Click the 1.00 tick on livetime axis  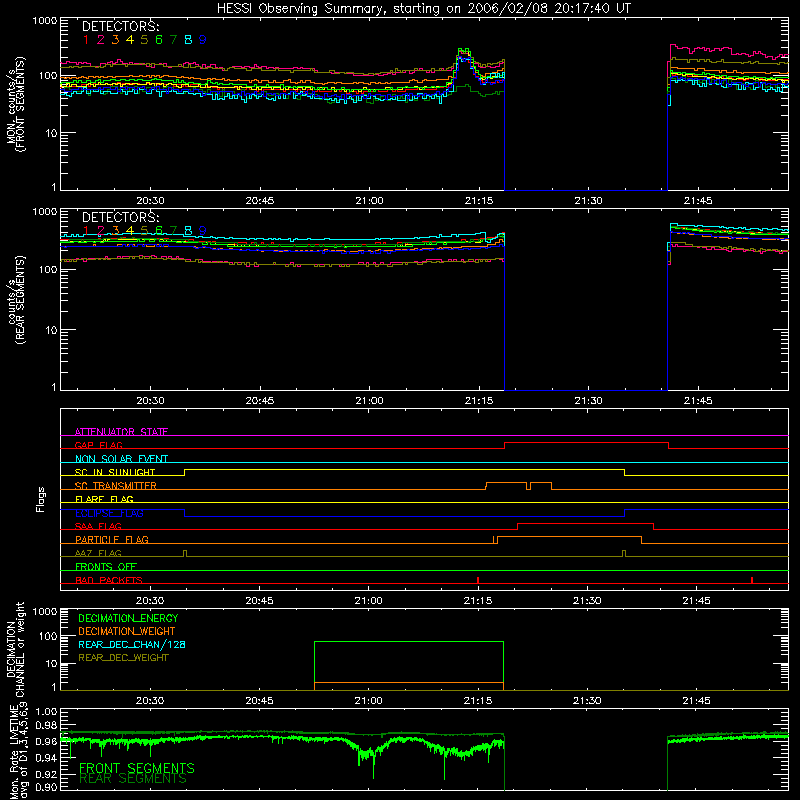click(x=46, y=711)
